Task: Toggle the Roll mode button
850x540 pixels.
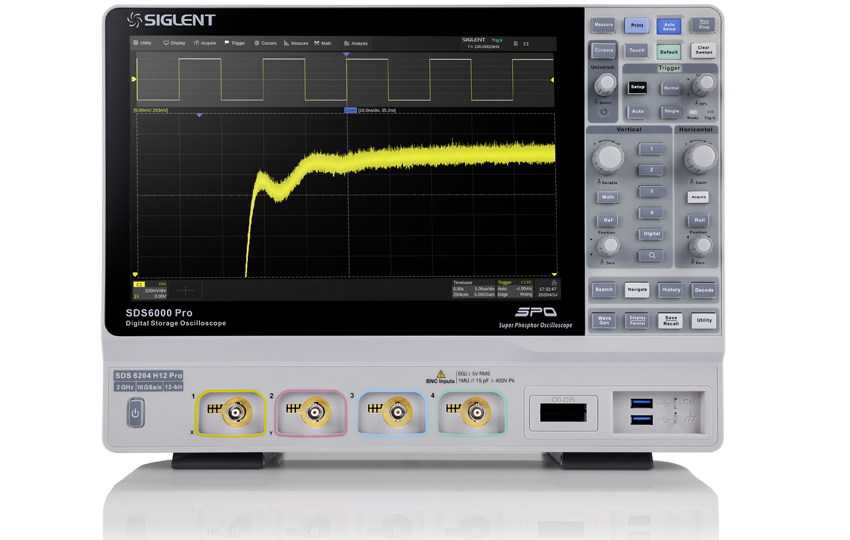Action: point(699,220)
